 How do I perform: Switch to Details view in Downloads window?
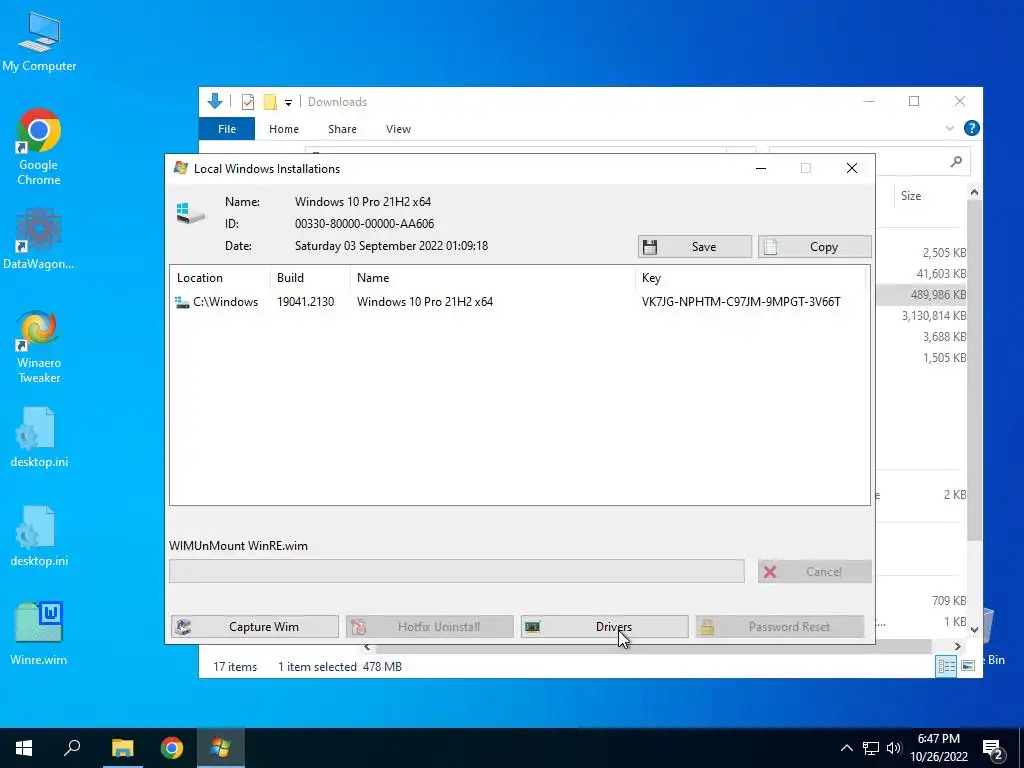946,666
